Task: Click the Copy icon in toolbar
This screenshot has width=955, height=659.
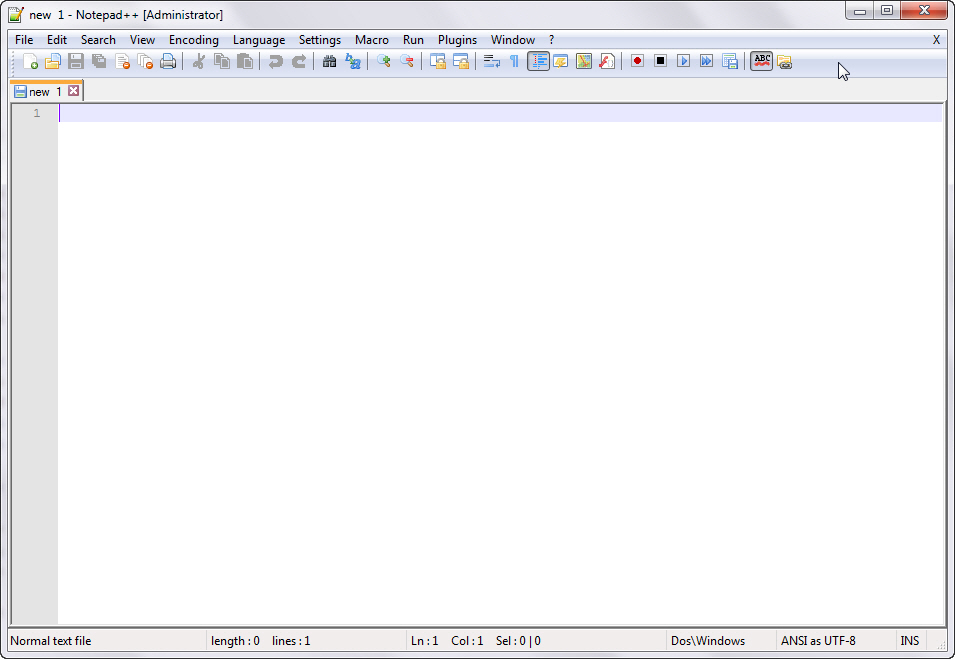Action: (222, 62)
